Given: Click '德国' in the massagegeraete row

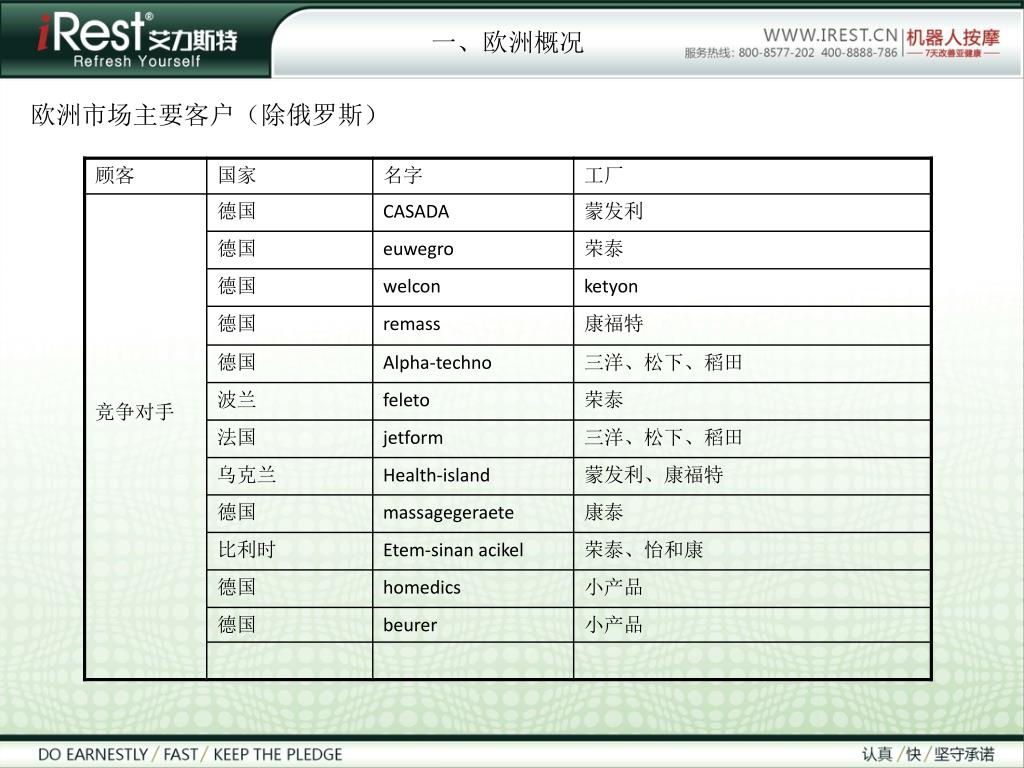Looking at the screenshot, I should 289,513.
